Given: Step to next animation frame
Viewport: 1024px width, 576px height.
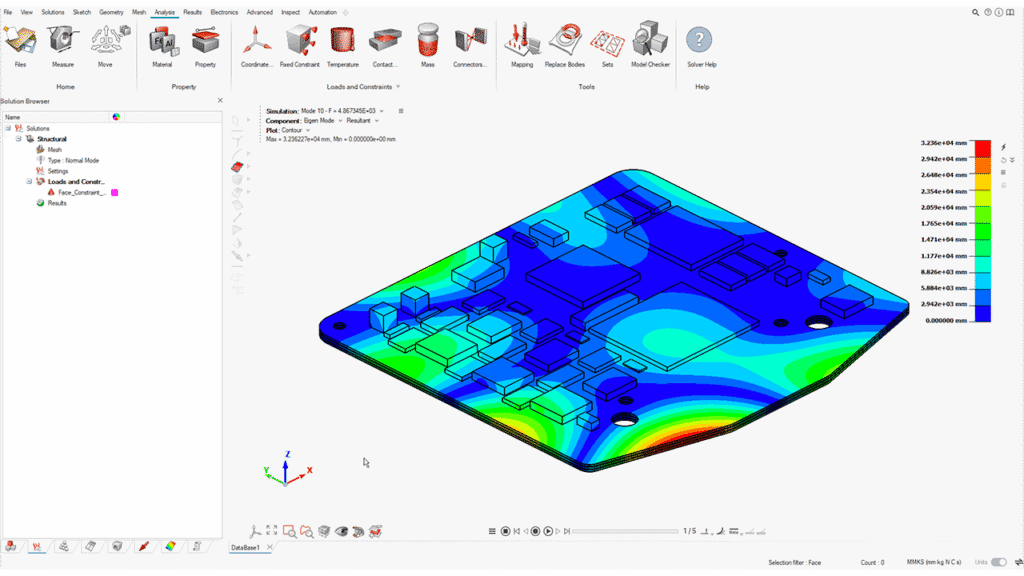Looking at the screenshot, I should coord(558,532).
